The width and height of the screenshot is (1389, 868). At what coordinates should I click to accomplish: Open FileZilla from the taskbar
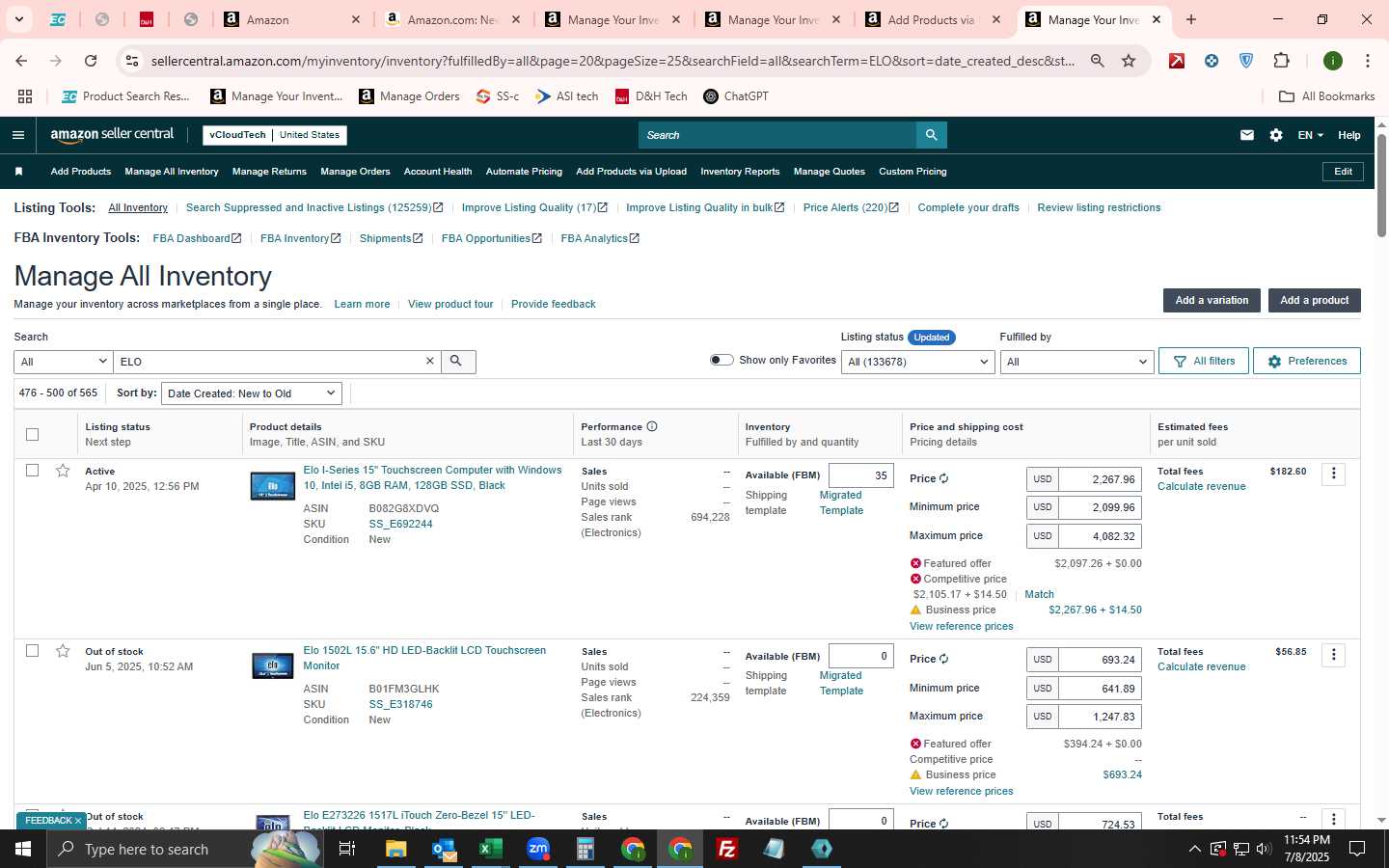click(x=727, y=849)
